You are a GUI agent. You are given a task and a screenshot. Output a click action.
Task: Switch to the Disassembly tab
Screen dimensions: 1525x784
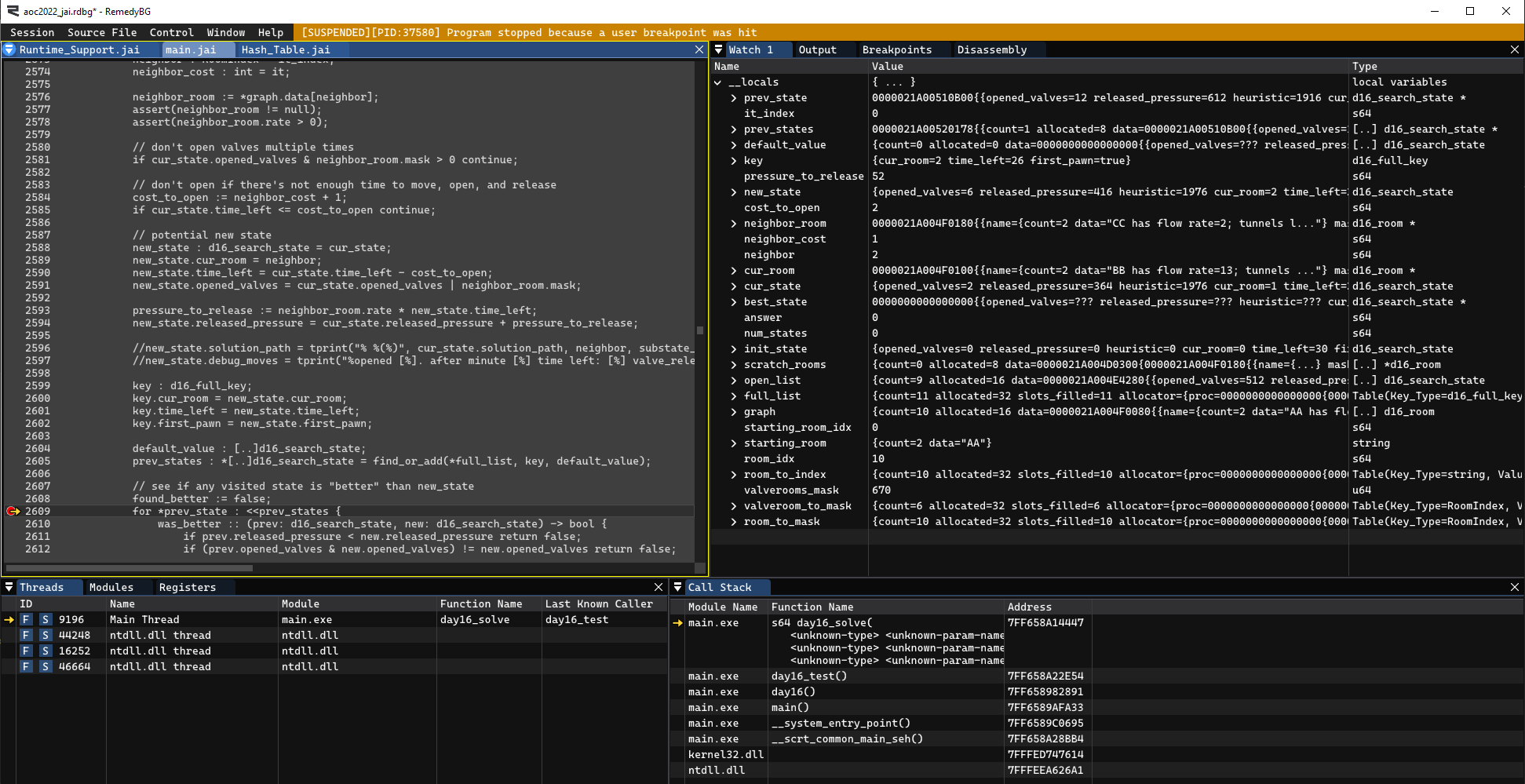pos(991,49)
